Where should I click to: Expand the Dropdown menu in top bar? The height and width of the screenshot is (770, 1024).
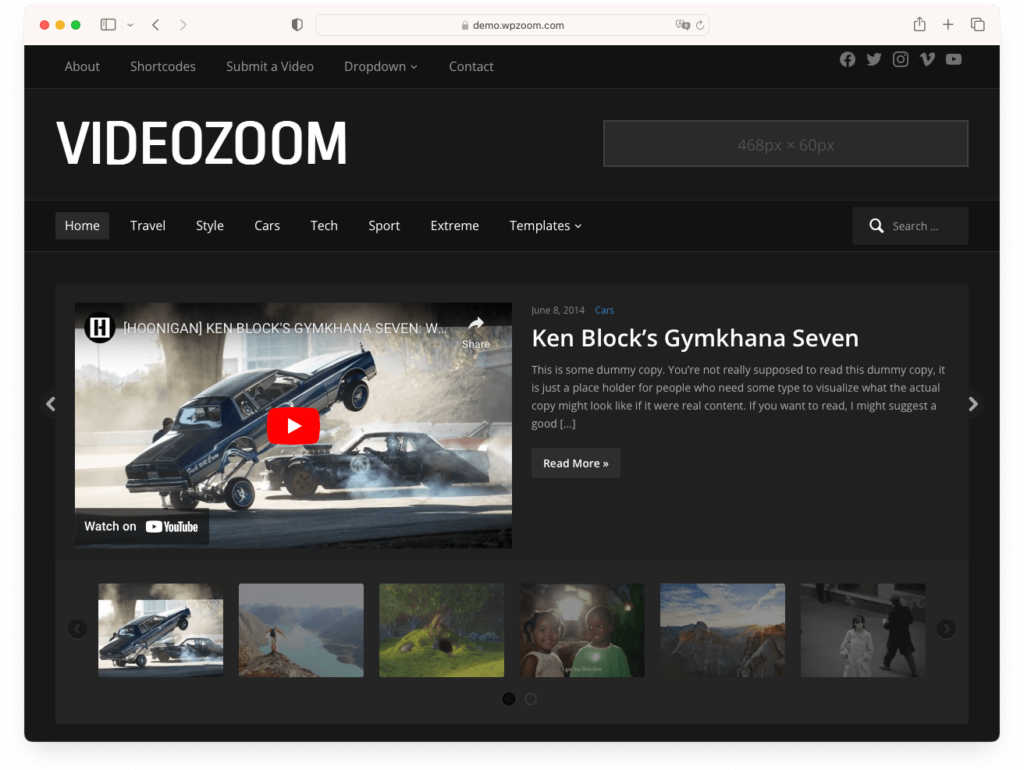[381, 67]
